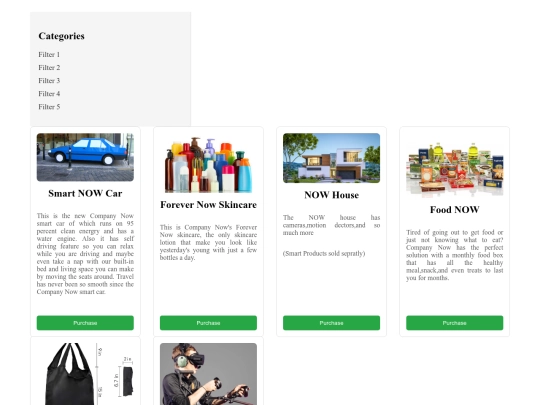
Task: Click the modern house photo
Action: pyautogui.click(x=331, y=158)
